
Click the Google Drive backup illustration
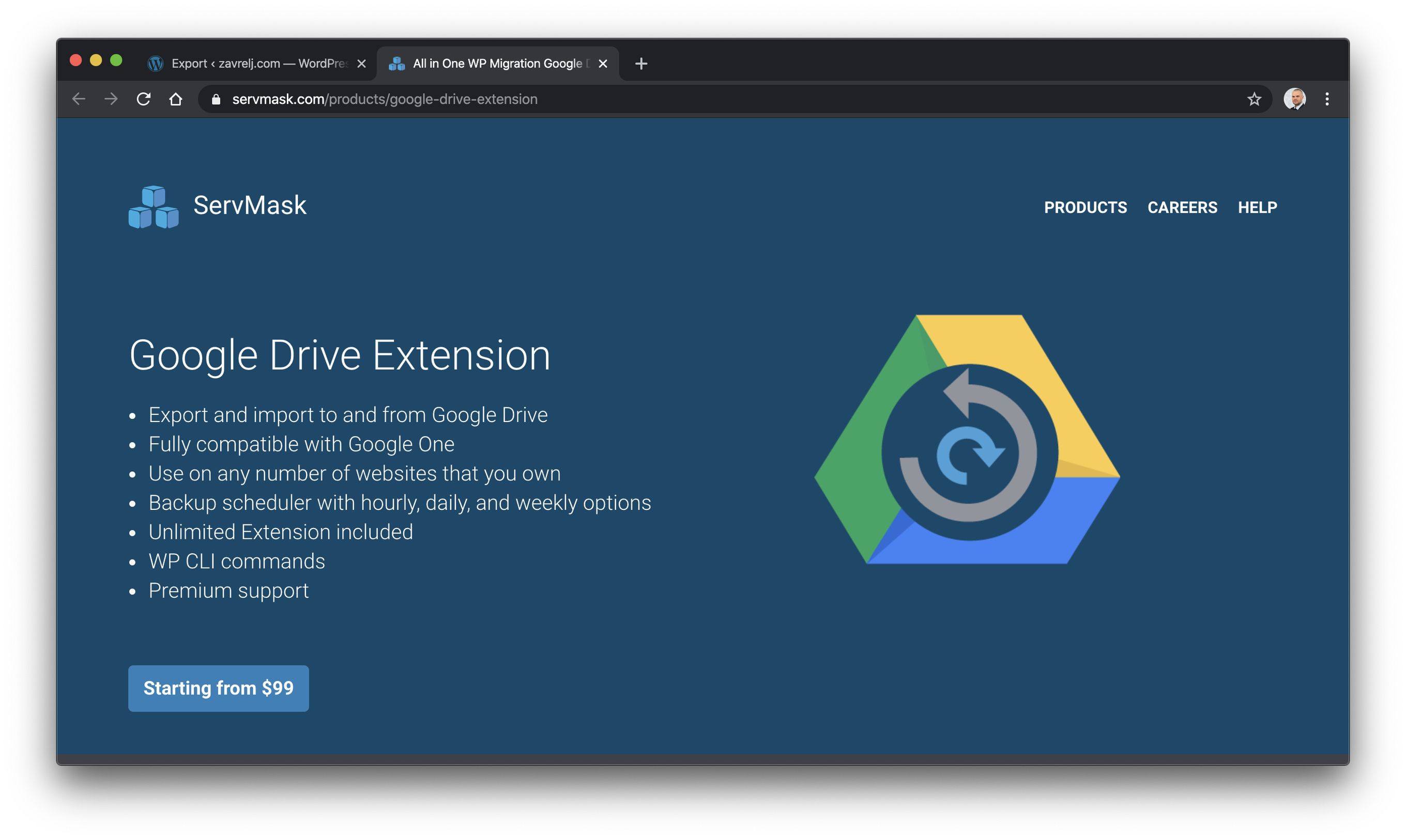[967, 439]
